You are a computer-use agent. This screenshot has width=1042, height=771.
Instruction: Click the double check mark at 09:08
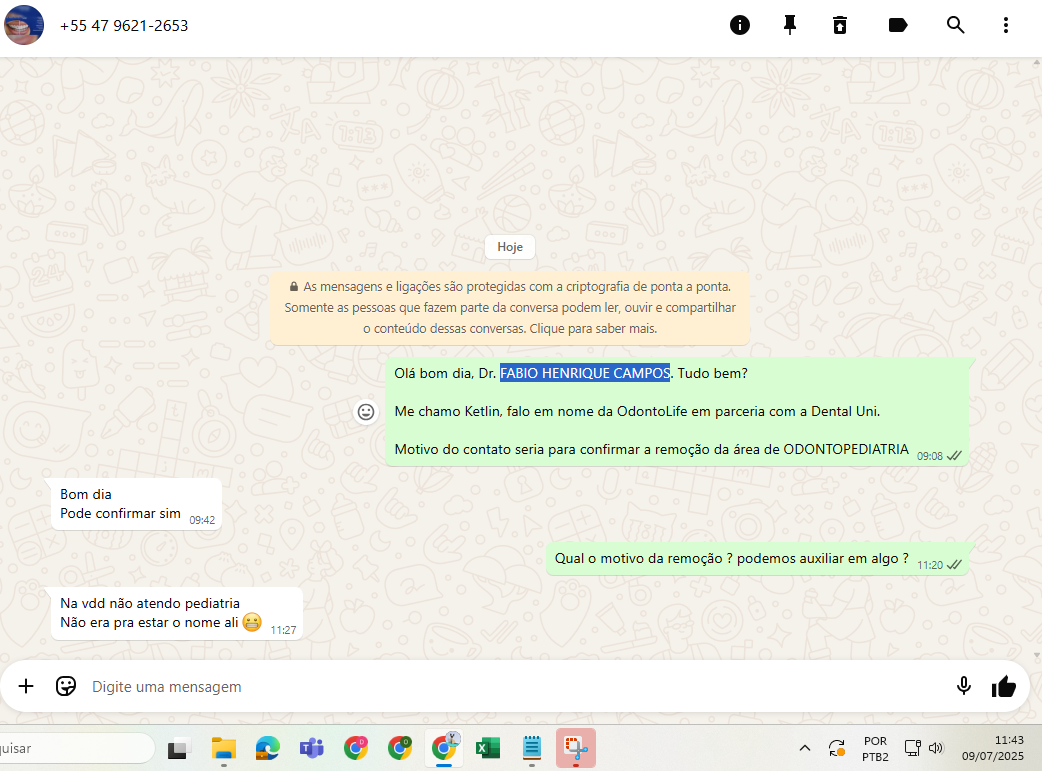tap(954, 456)
